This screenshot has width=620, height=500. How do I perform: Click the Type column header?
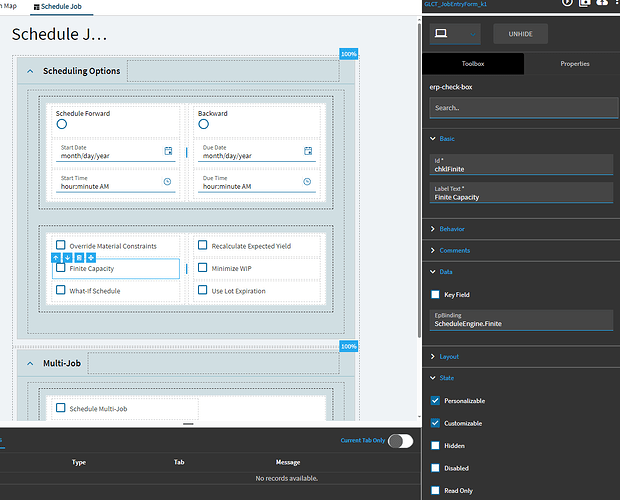click(79, 462)
